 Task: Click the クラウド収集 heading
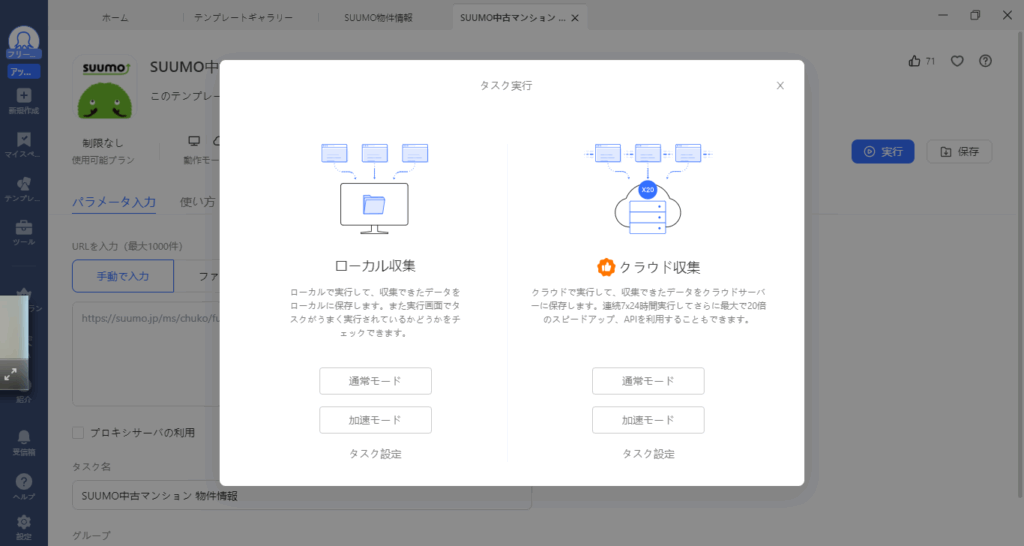(x=660, y=267)
